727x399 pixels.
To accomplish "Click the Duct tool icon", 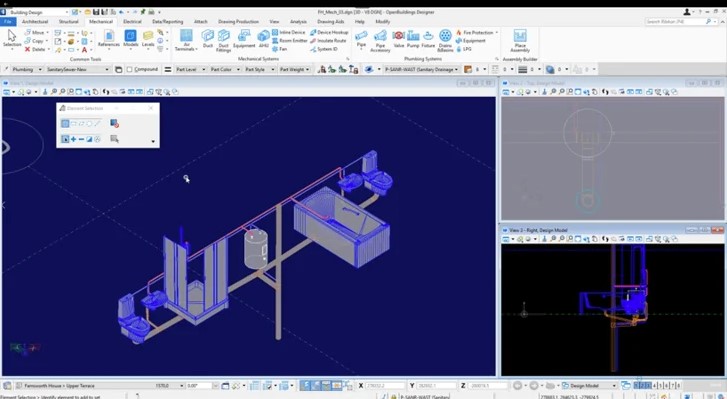I will [x=208, y=38].
